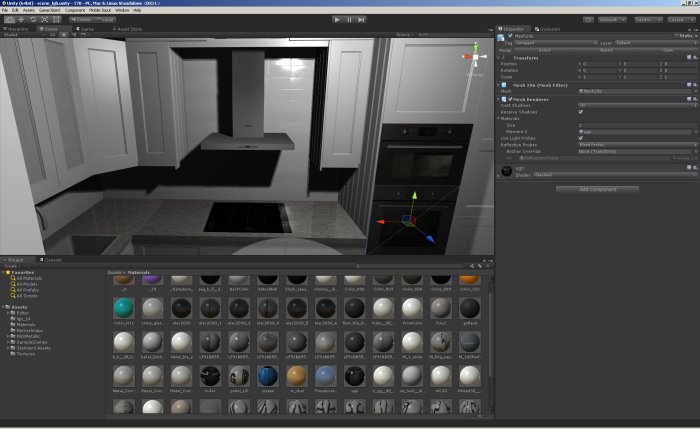The image size is (700, 429).
Task: Select the Move tool in toolbar
Action: coord(21,20)
